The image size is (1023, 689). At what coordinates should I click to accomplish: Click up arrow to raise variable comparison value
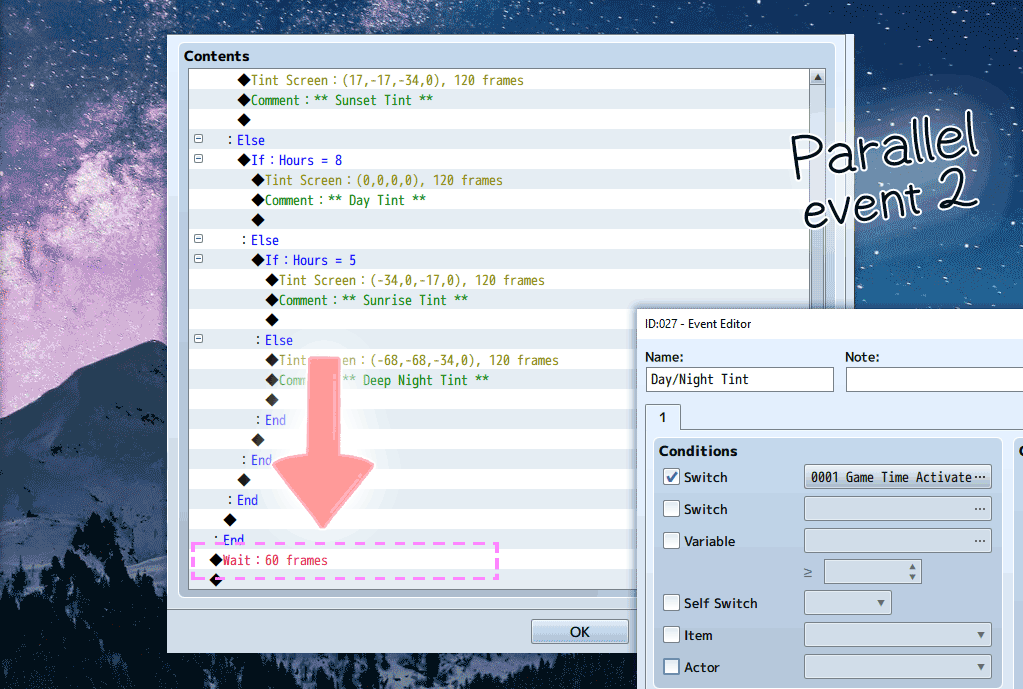[911, 567]
